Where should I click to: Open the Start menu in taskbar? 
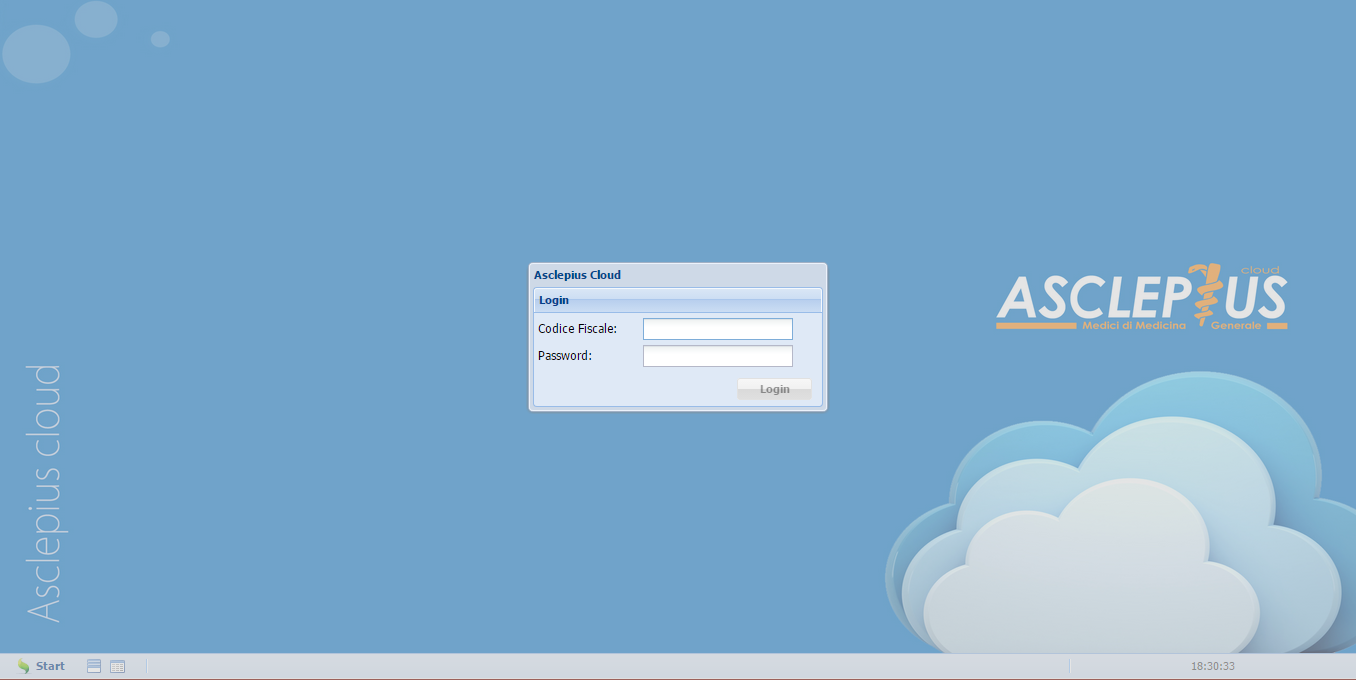[41, 666]
